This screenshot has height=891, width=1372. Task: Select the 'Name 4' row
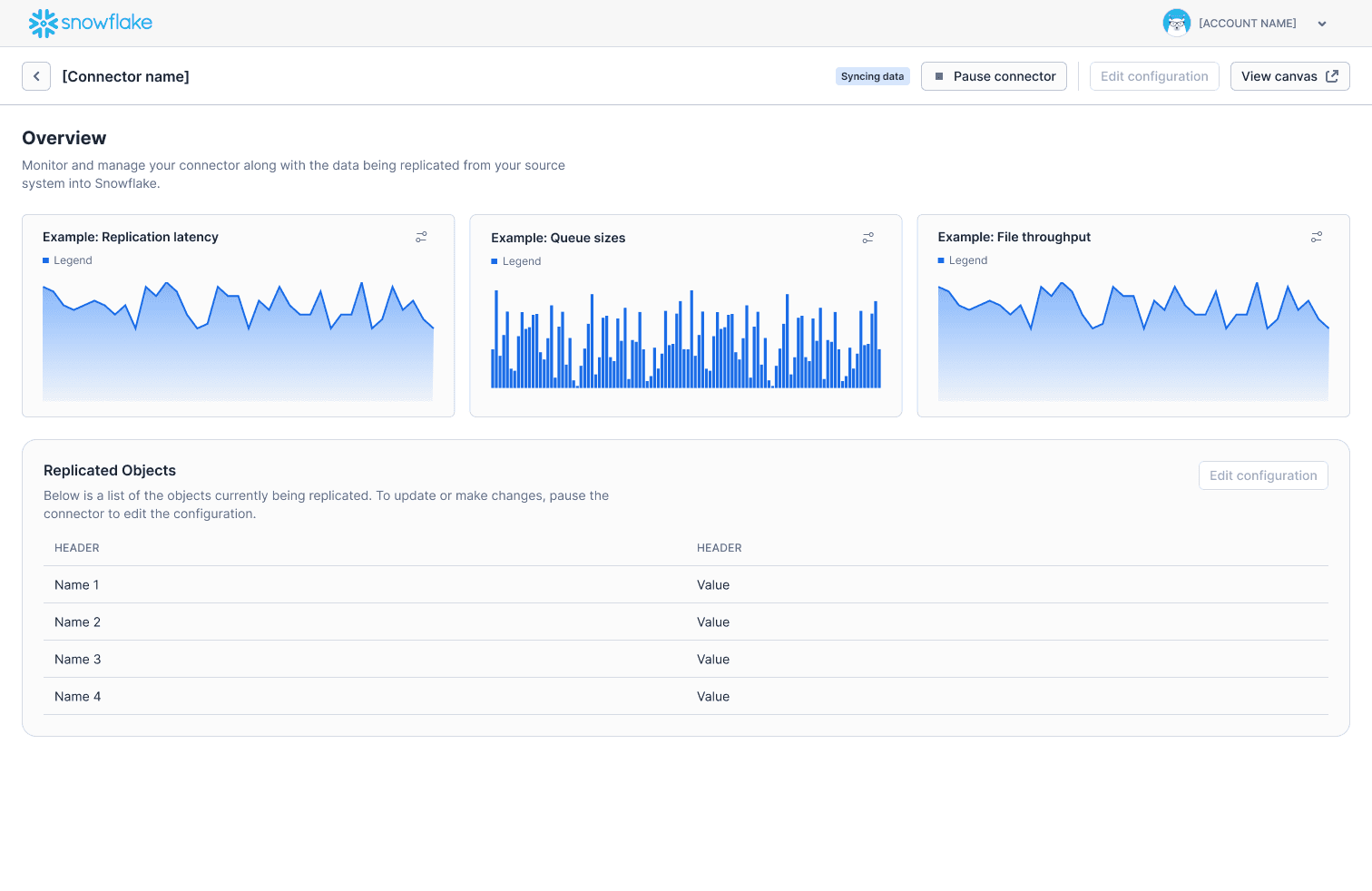tap(686, 697)
